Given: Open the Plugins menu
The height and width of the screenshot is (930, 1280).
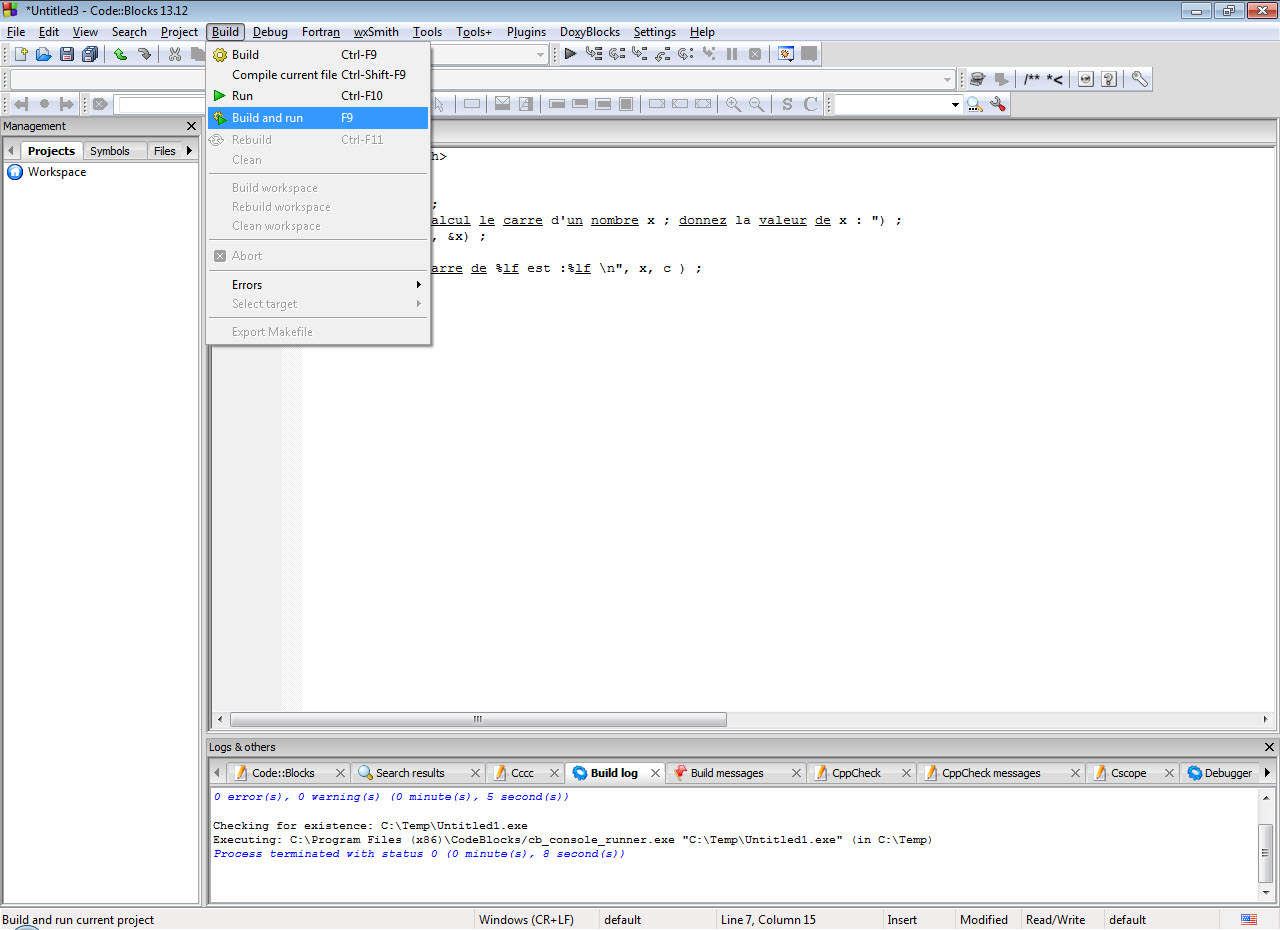Looking at the screenshot, I should click(x=526, y=32).
